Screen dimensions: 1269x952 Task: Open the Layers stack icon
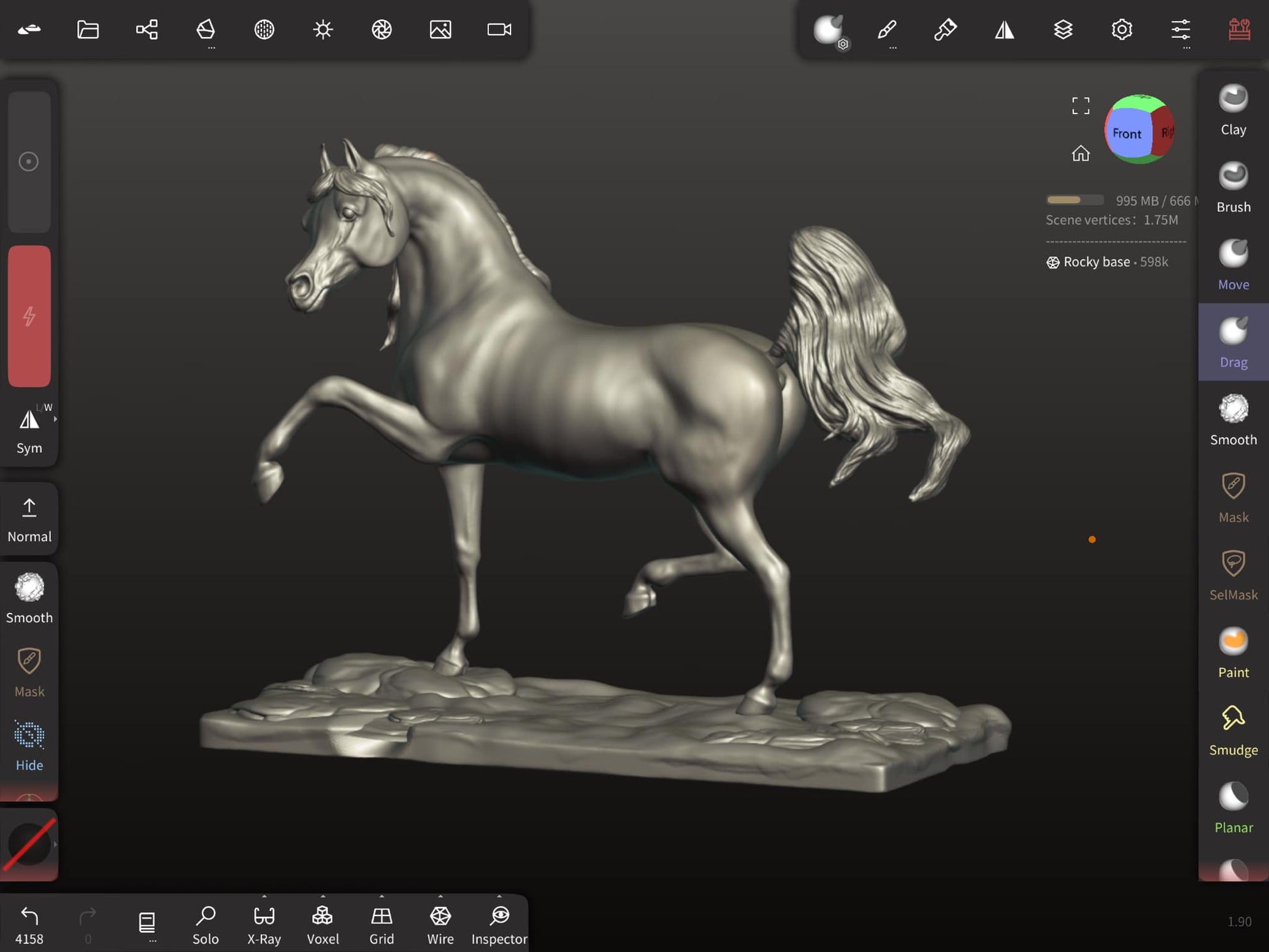point(1063,29)
